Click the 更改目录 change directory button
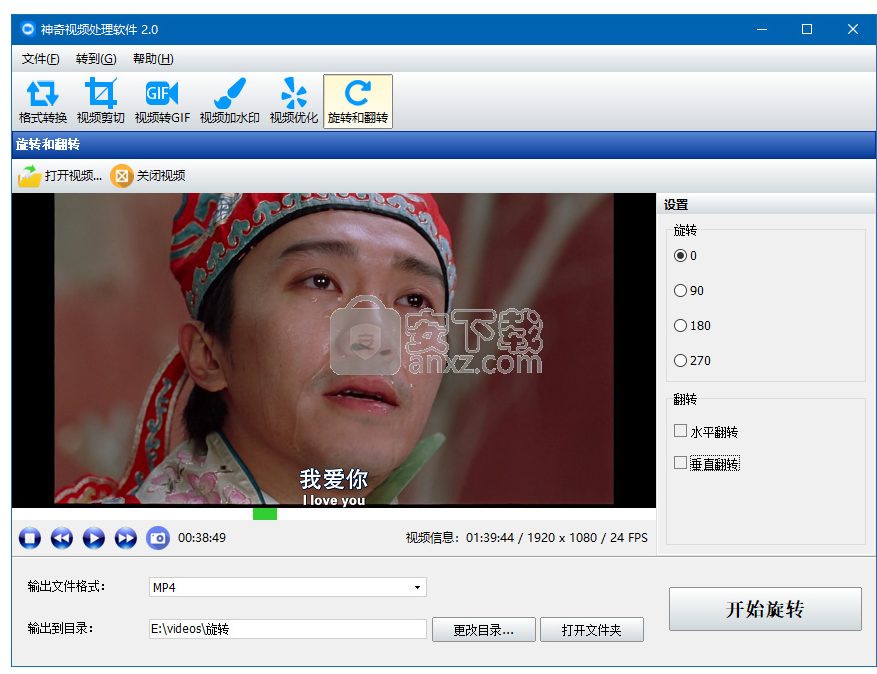877x674 pixels. (484, 630)
